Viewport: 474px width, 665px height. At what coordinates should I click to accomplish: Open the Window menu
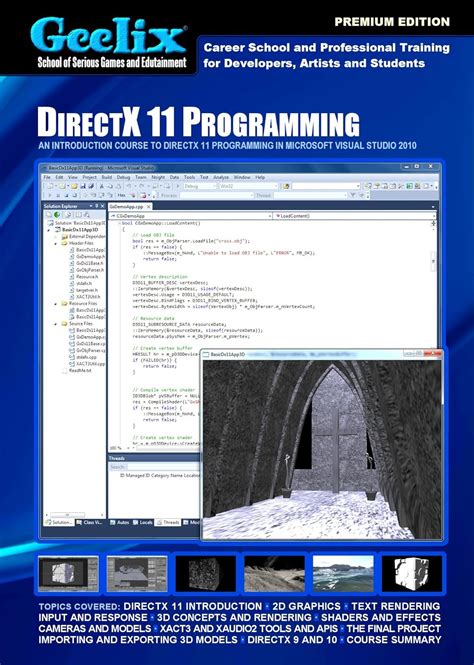(x=242, y=177)
